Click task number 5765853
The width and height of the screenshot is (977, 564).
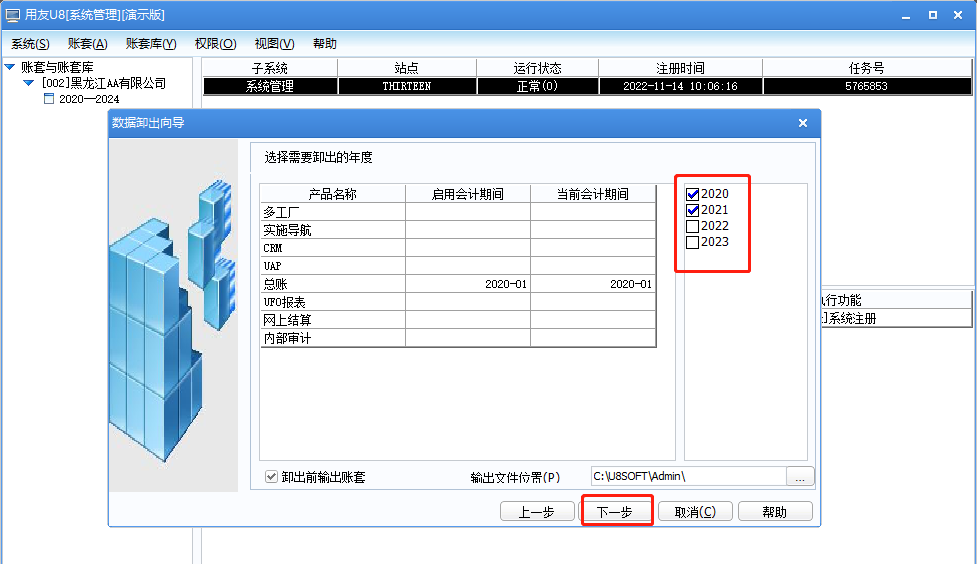click(x=867, y=86)
